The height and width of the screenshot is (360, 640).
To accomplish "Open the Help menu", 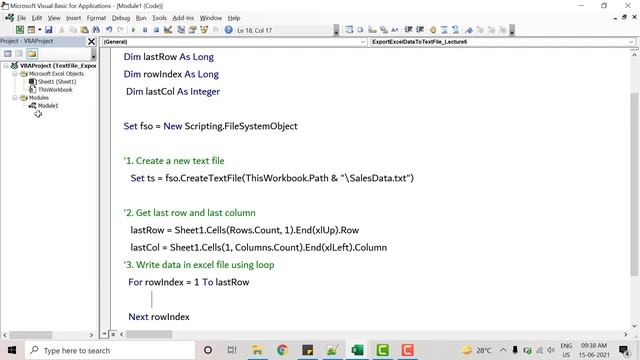I will pyautogui.click(x=234, y=18).
